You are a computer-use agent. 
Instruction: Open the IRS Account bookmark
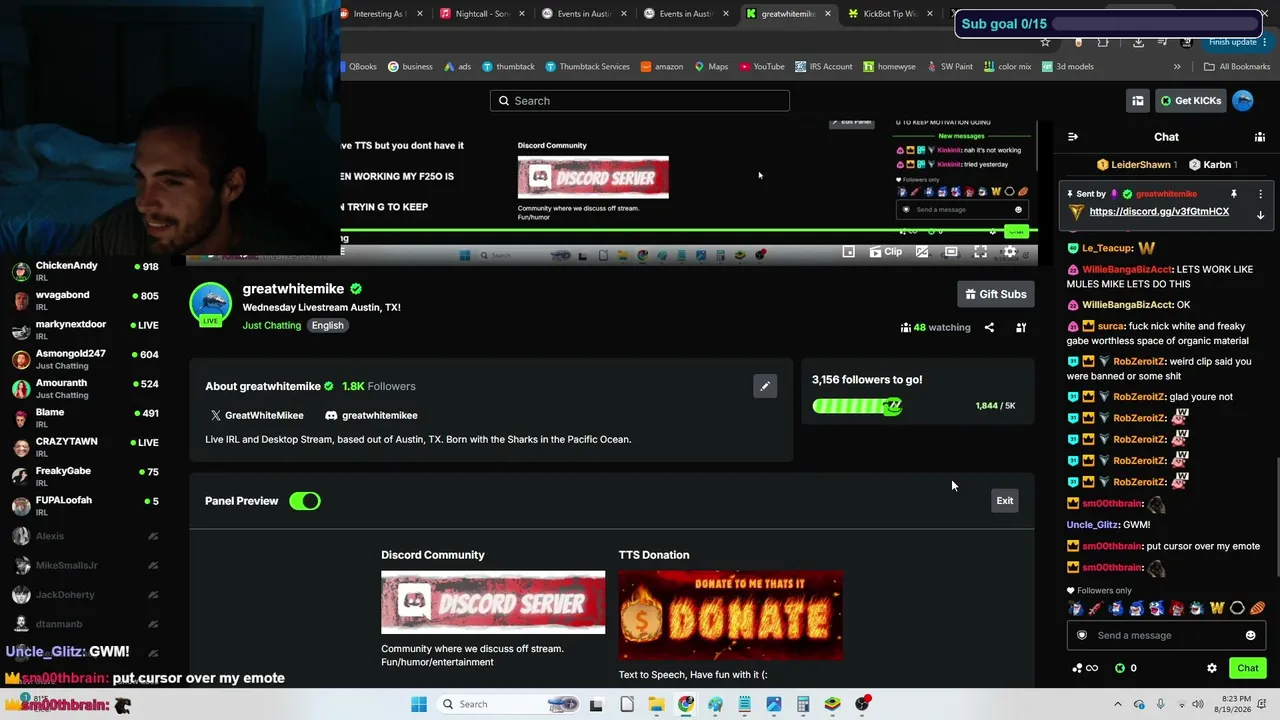coord(824,67)
